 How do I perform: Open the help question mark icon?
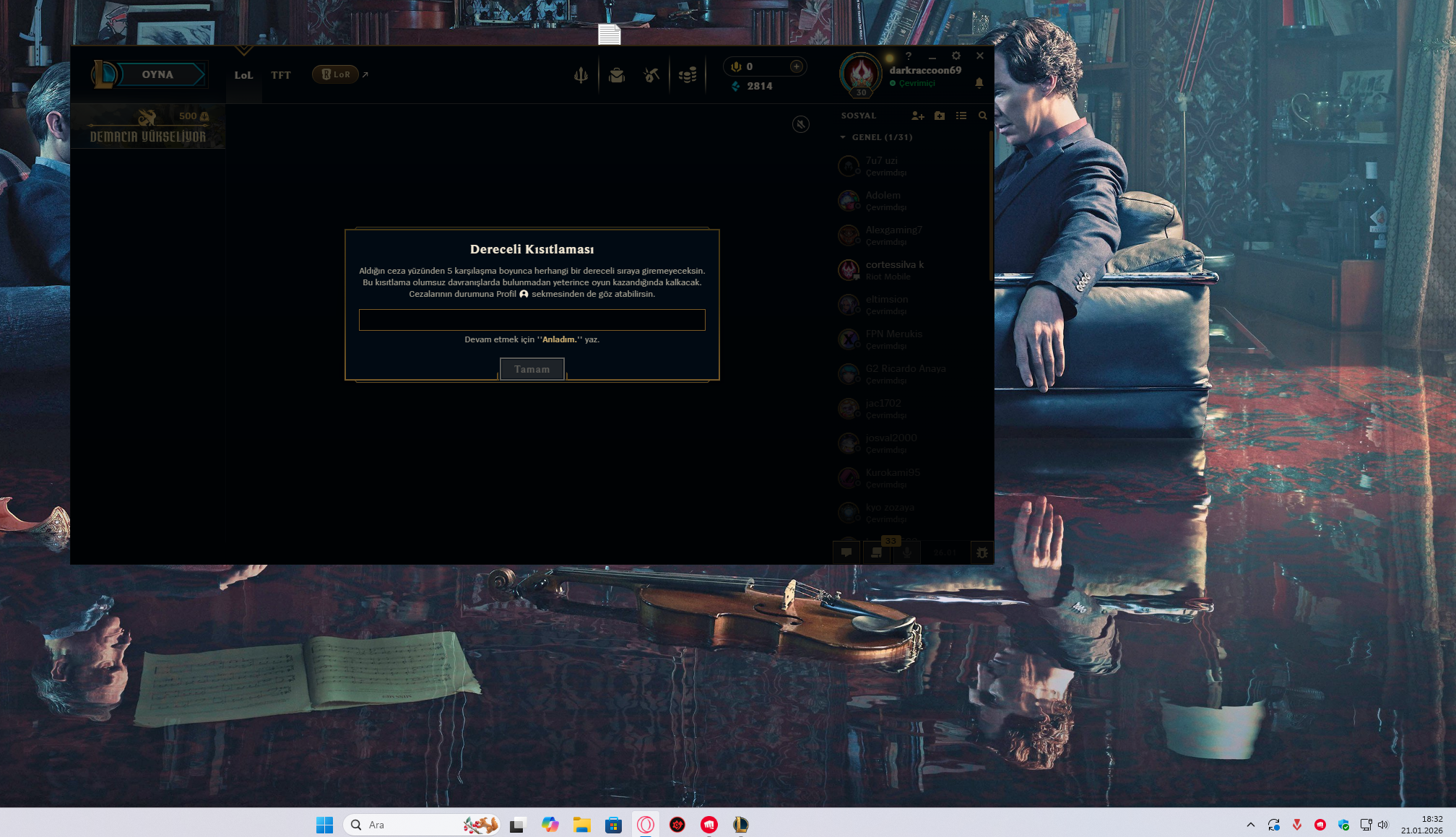coord(909,56)
